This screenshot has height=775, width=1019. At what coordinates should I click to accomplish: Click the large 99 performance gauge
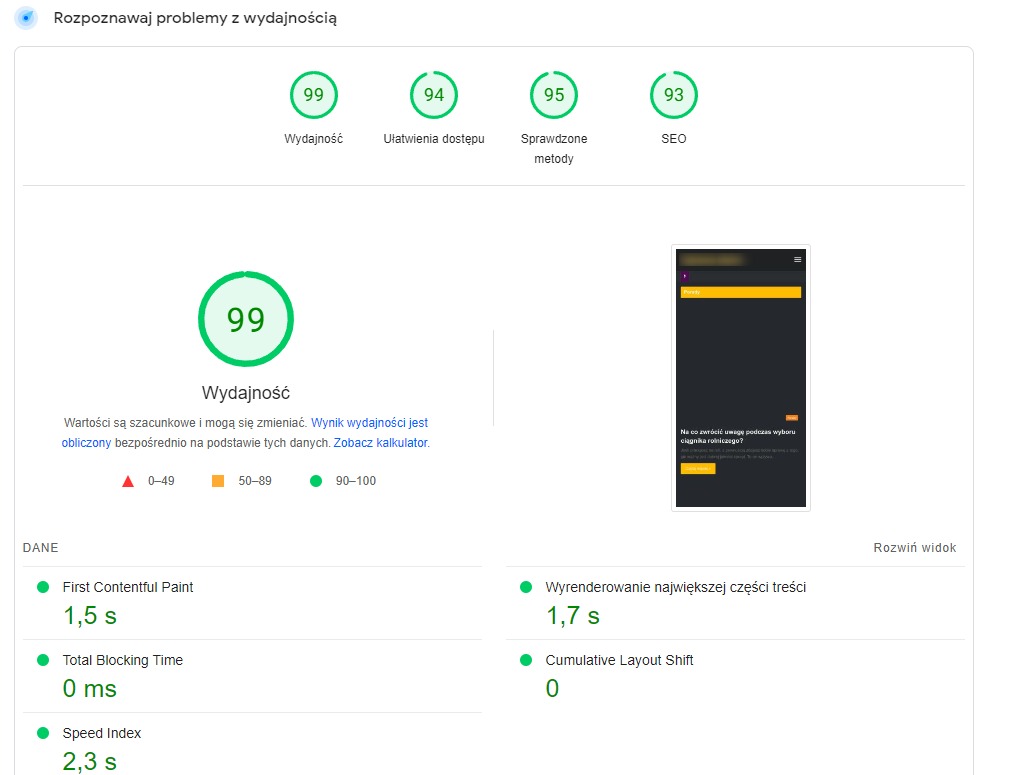245,318
